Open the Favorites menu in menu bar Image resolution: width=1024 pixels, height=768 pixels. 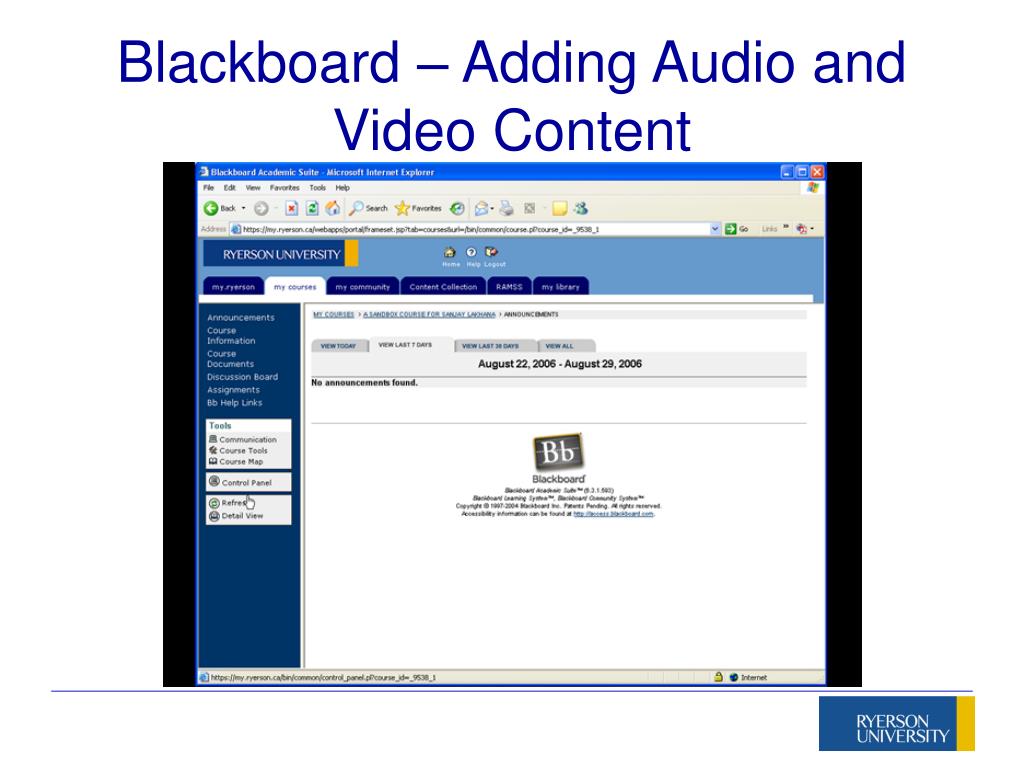click(285, 187)
